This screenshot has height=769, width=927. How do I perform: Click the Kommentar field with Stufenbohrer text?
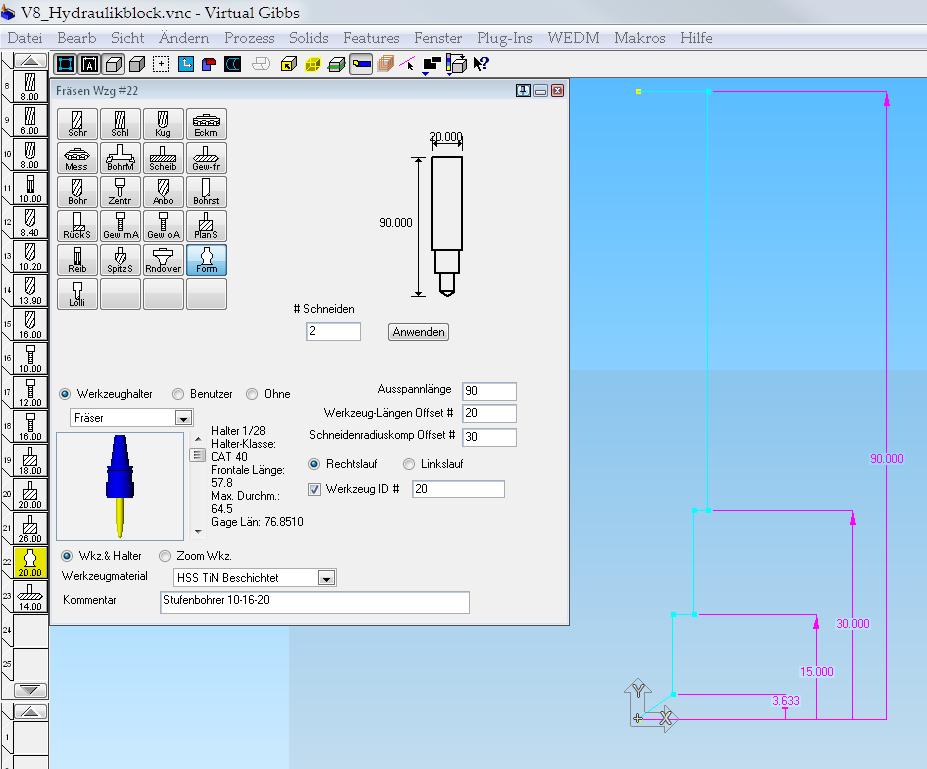coord(315,602)
